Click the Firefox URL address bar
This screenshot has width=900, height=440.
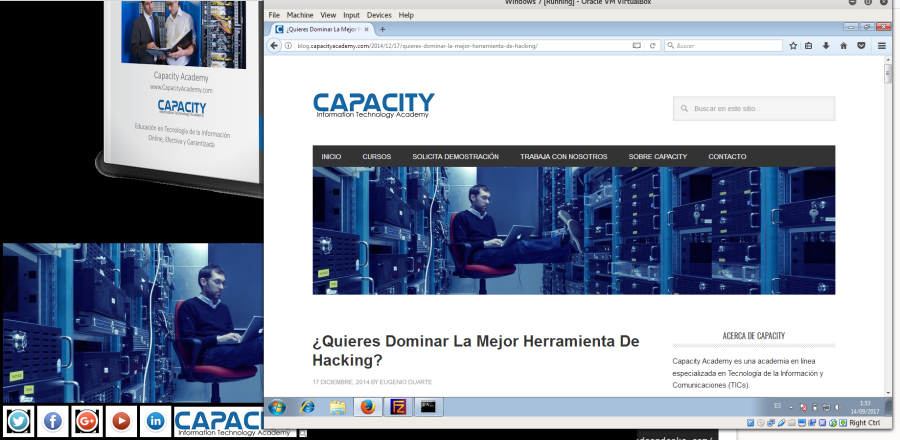tap(460, 46)
